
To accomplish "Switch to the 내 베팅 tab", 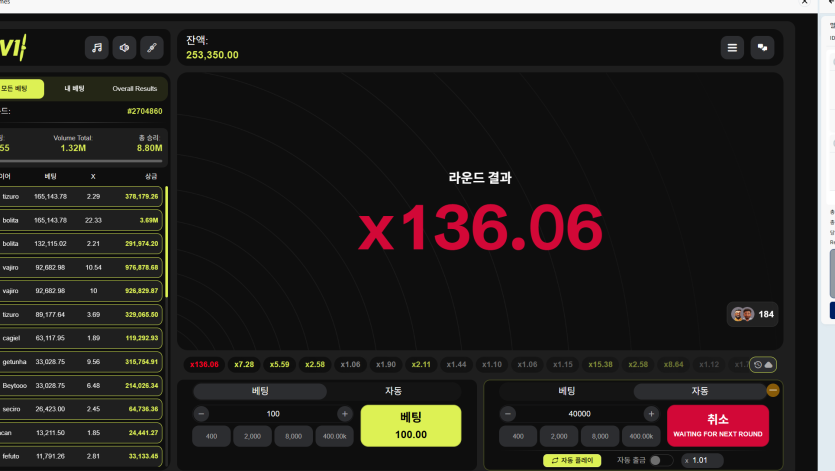I will point(75,88).
